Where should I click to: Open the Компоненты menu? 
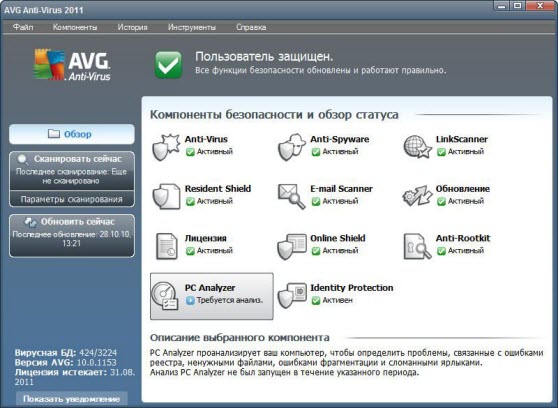pyautogui.click(x=75, y=27)
